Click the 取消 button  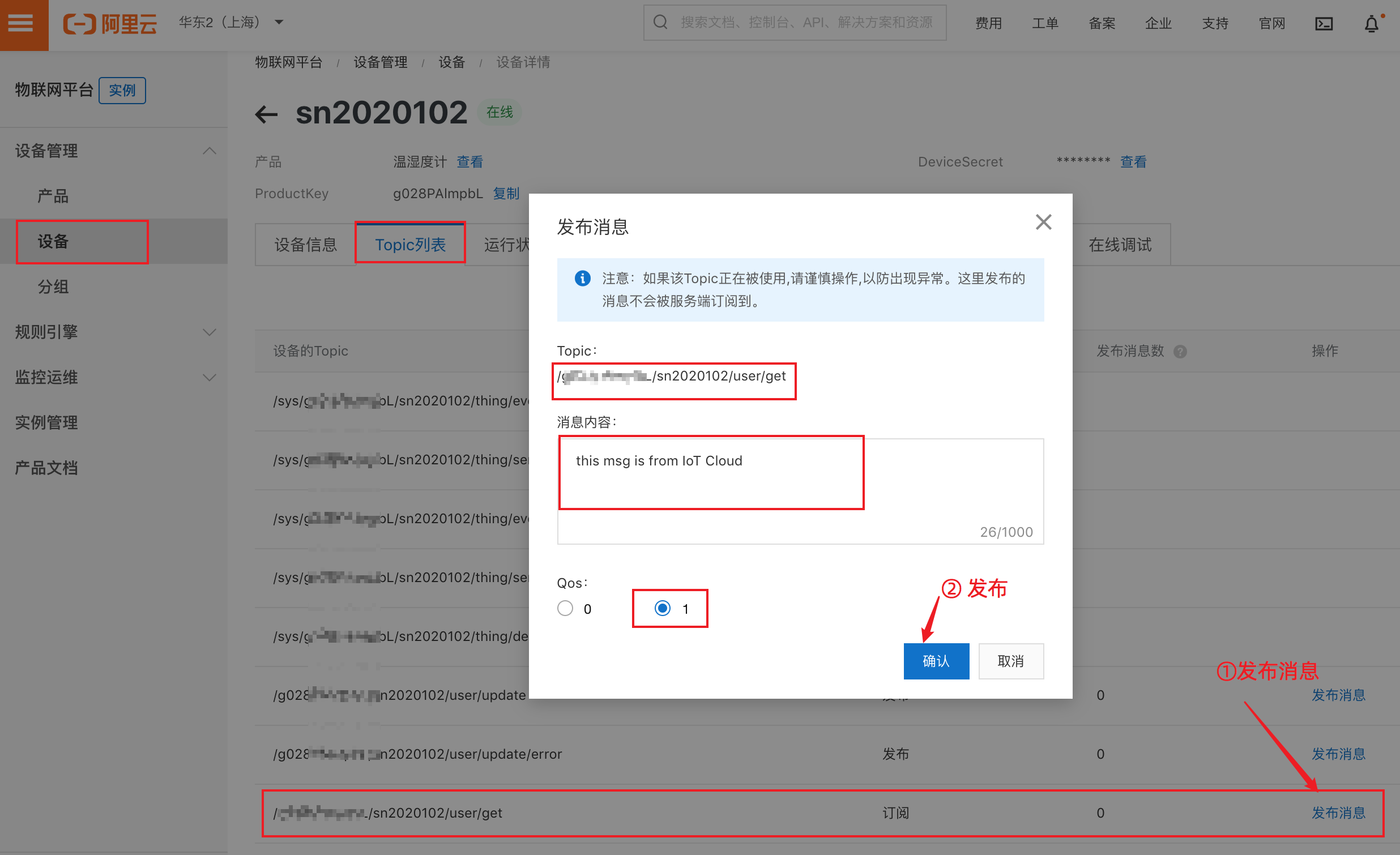[1010, 661]
